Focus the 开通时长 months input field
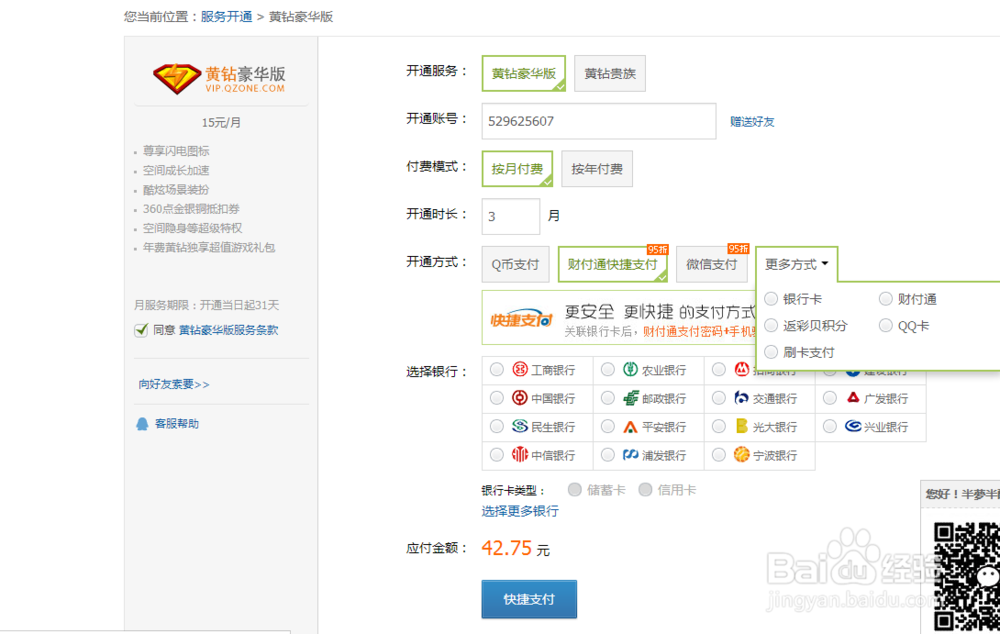 (x=511, y=216)
